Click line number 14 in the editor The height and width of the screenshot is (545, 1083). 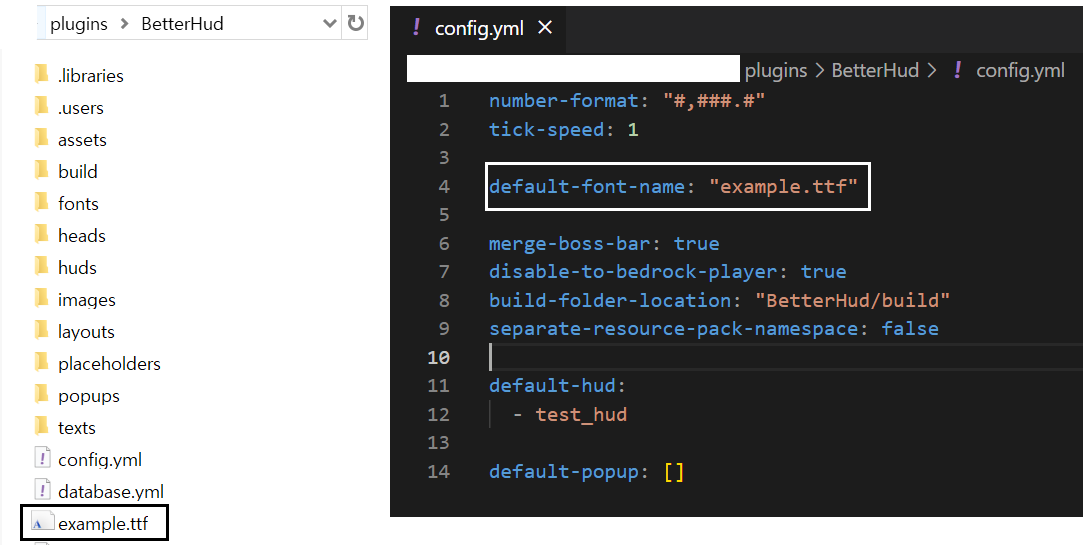click(x=439, y=471)
